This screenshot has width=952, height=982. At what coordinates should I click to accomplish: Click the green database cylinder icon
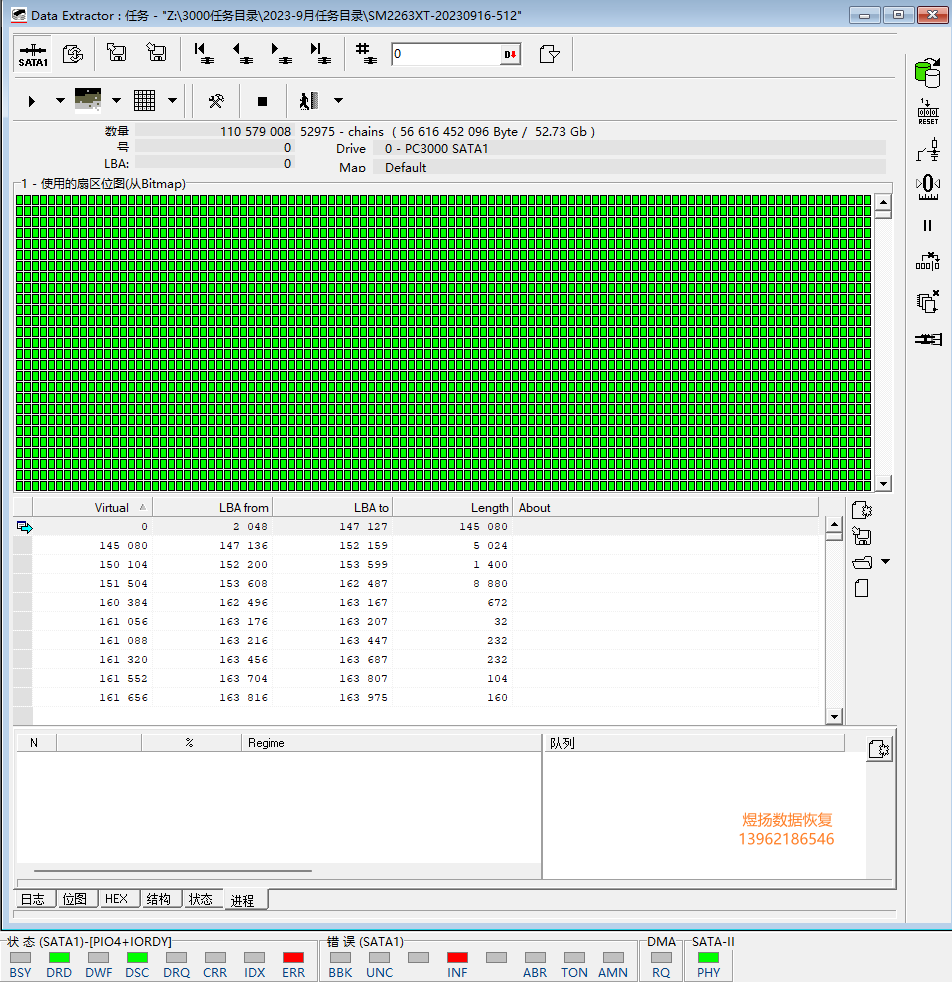click(928, 72)
